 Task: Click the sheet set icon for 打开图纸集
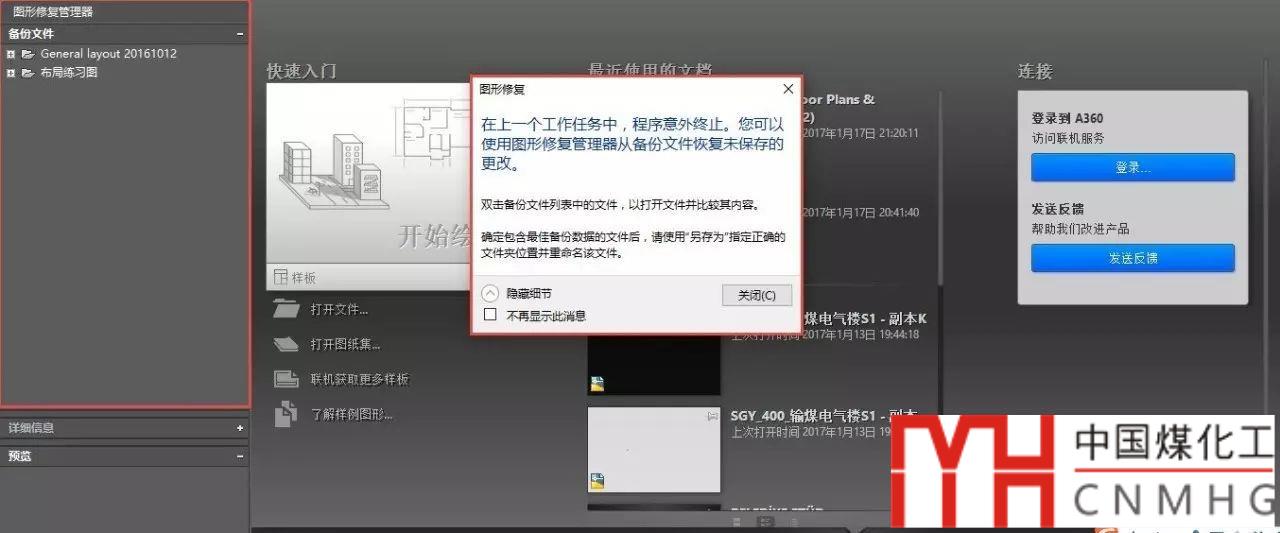(286, 344)
